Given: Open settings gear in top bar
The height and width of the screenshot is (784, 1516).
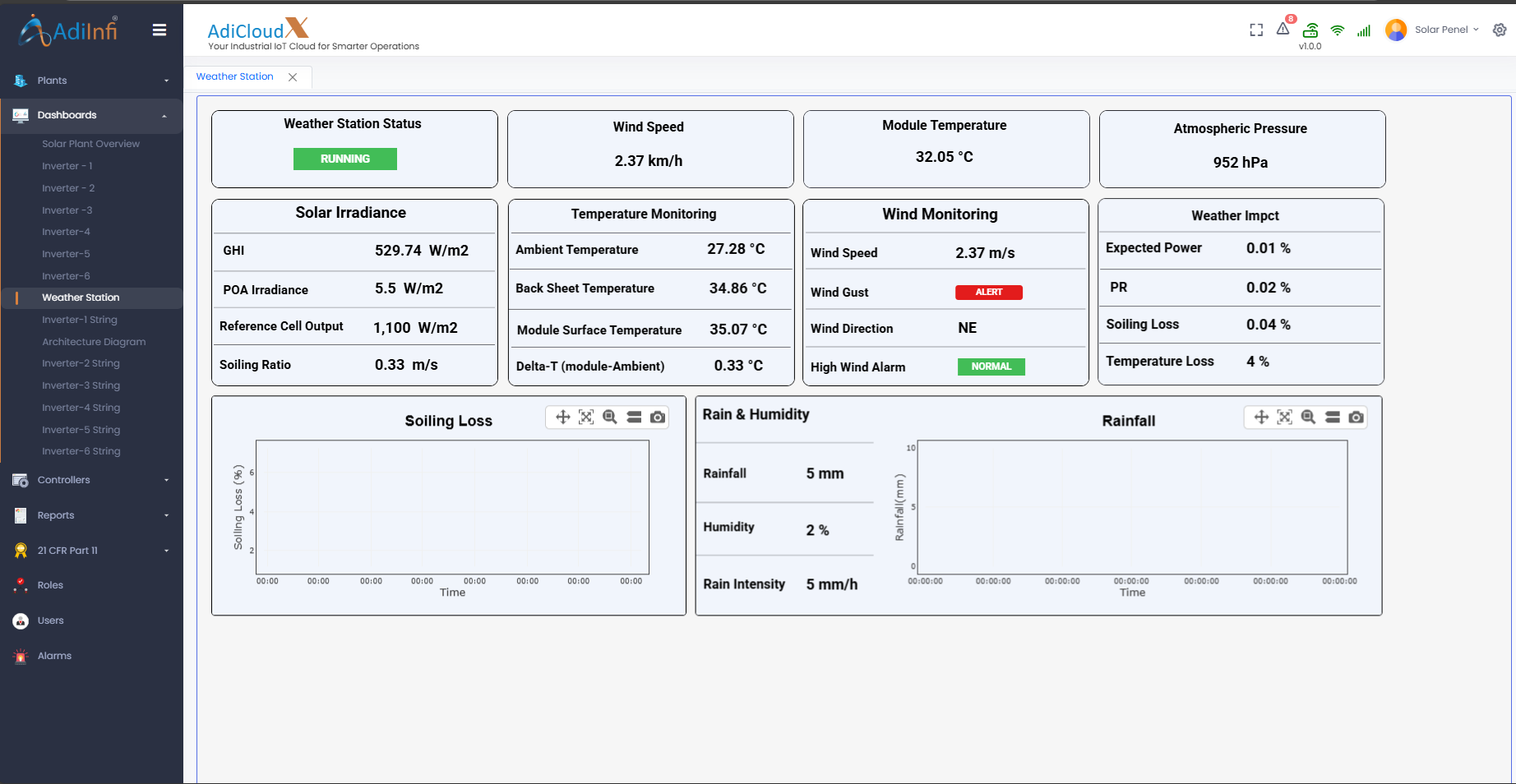Looking at the screenshot, I should click(x=1500, y=30).
